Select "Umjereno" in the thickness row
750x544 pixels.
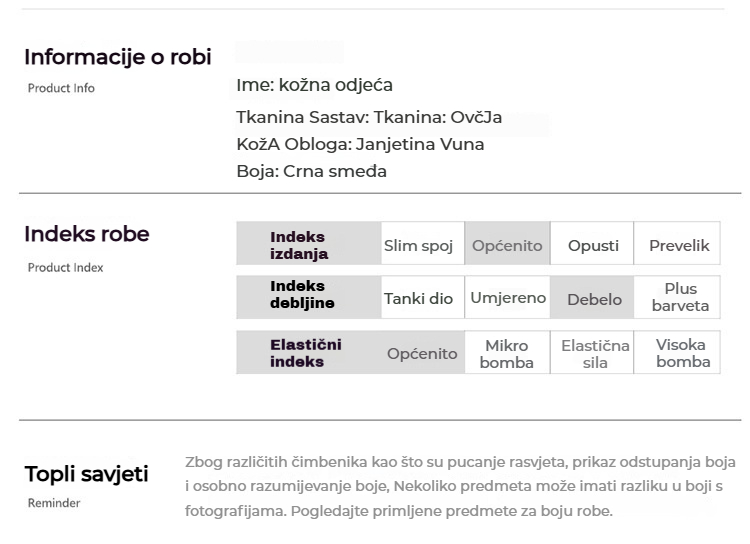[x=508, y=298]
